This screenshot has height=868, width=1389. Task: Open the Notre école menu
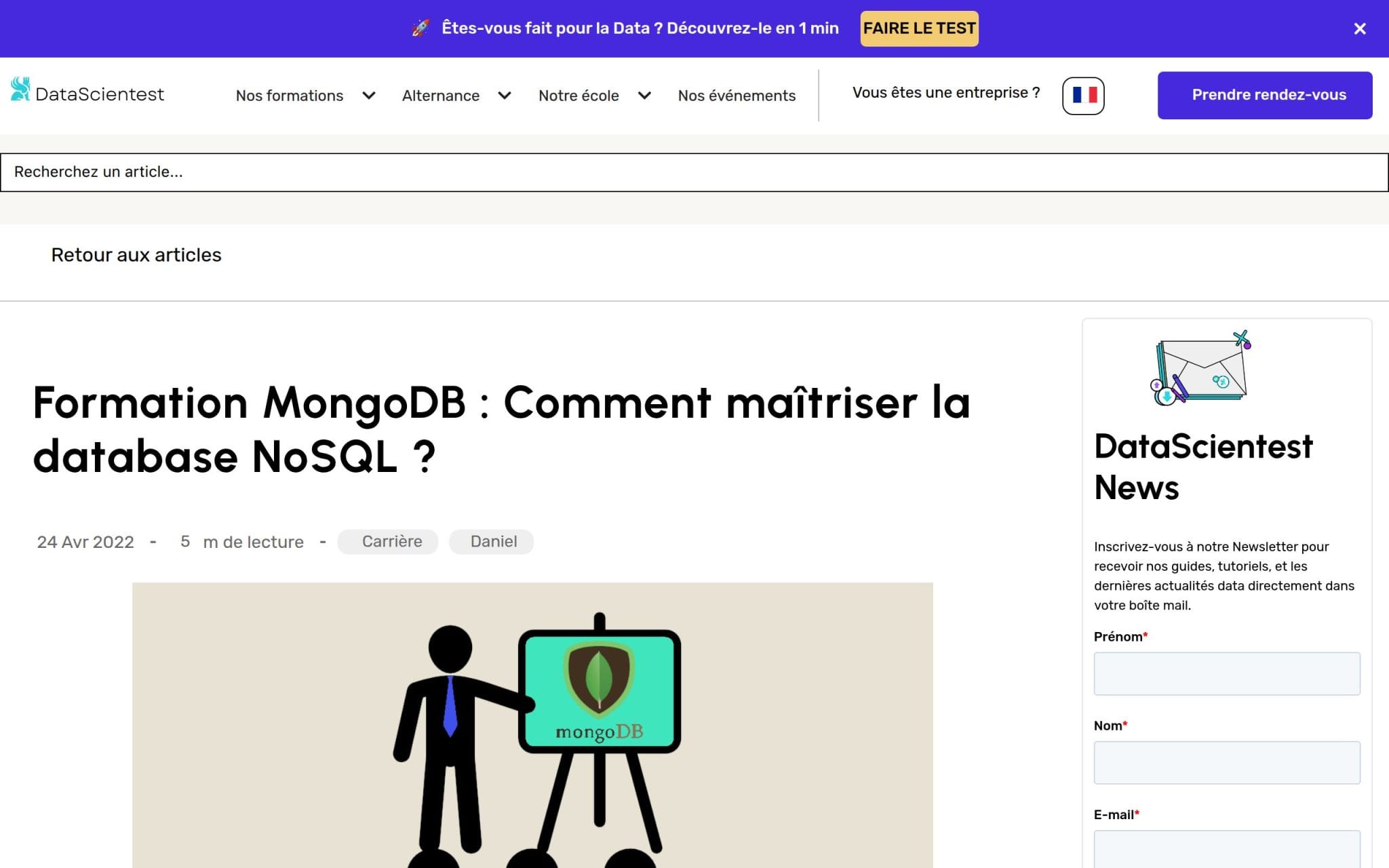click(579, 96)
